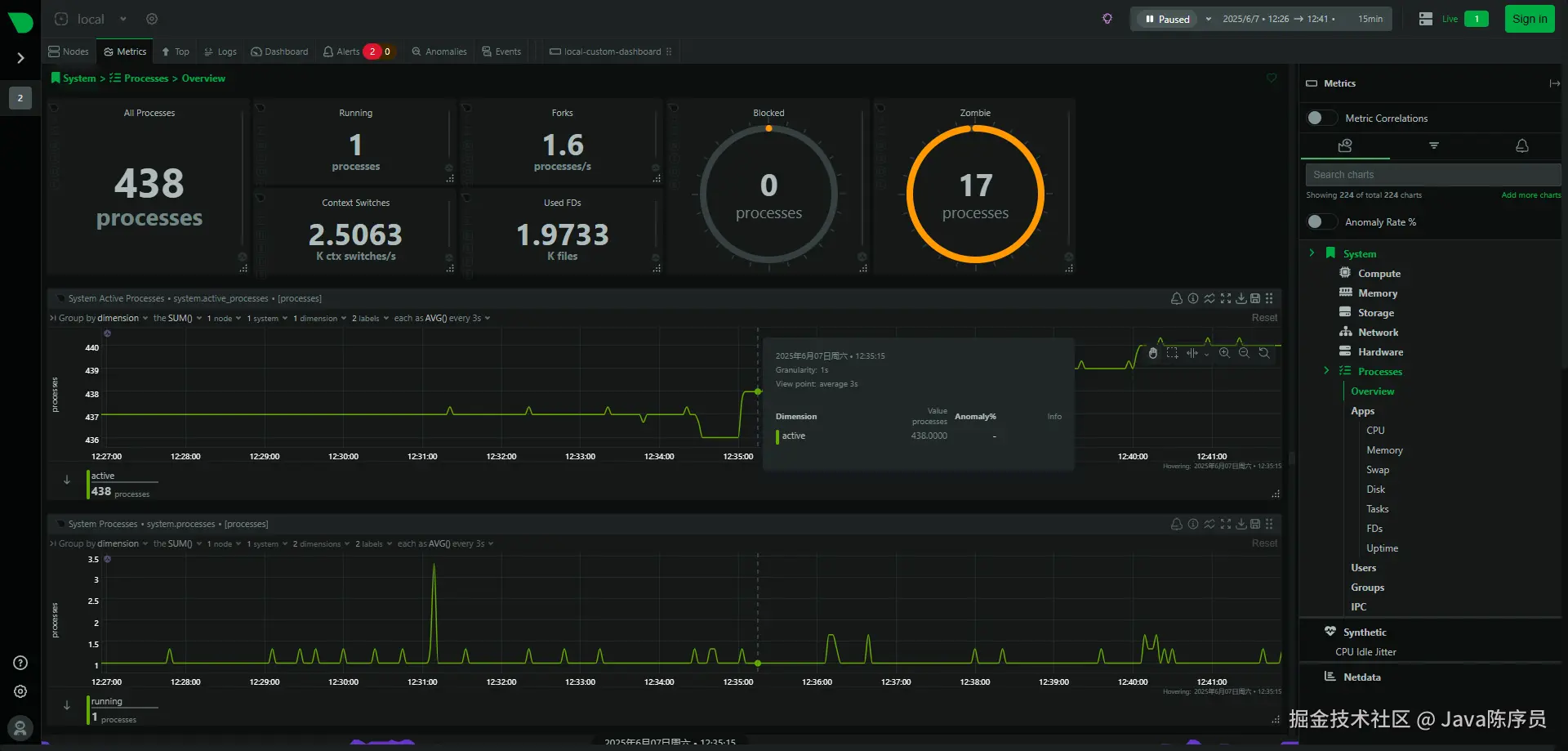
Task: Open info icon of System Active Processes chart
Action: [1193, 298]
